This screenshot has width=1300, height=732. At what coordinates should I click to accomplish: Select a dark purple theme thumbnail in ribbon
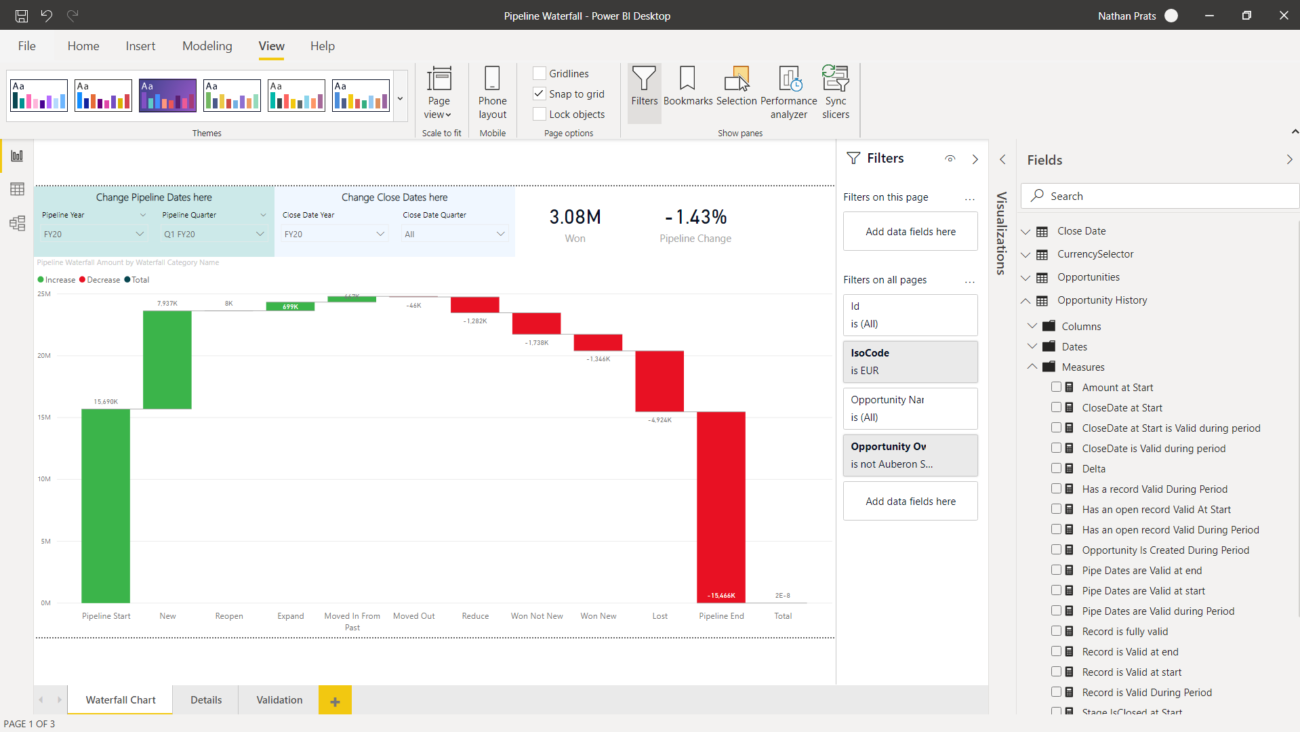point(167,95)
